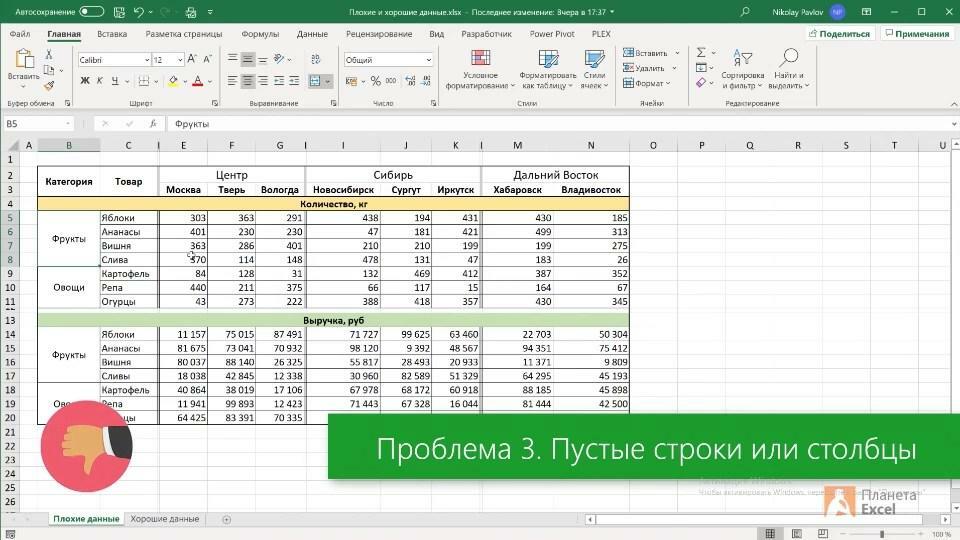Image resolution: width=960 pixels, height=540 pixels.
Task: Click the AutoSum sigma icon
Action: point(701,53)
